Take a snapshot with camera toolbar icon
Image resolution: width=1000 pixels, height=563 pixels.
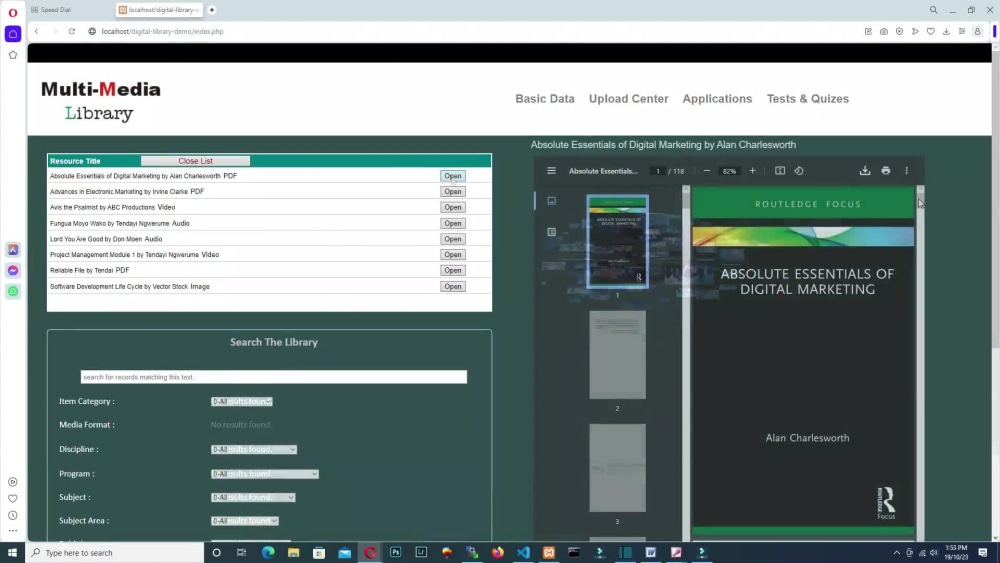point(883,31)
